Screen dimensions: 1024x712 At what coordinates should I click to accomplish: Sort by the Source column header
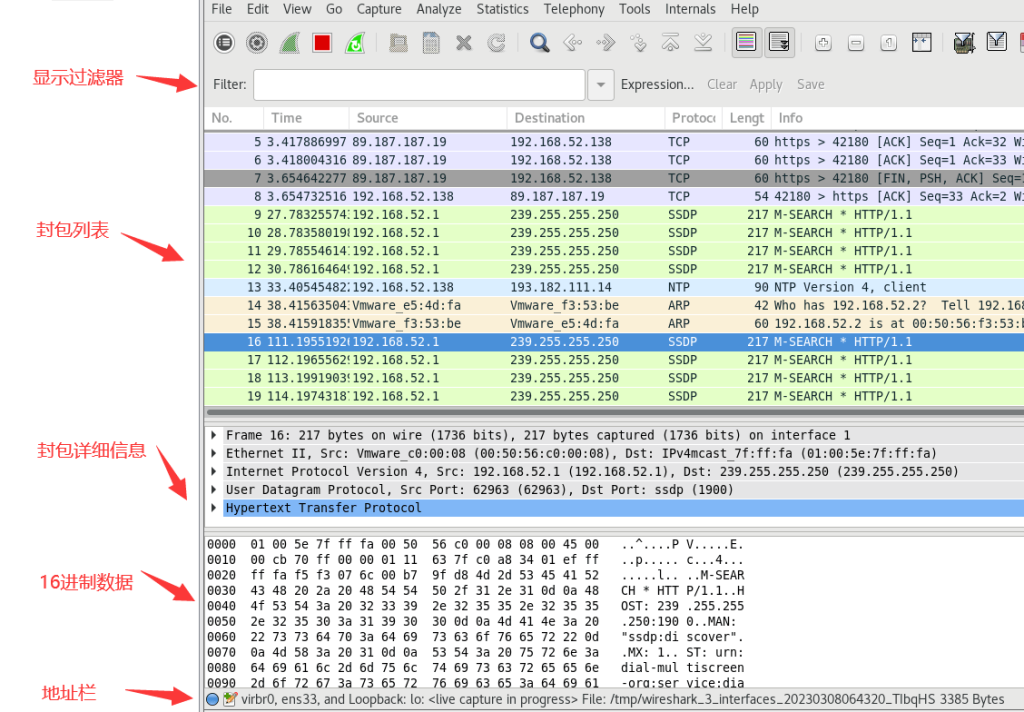428,118
